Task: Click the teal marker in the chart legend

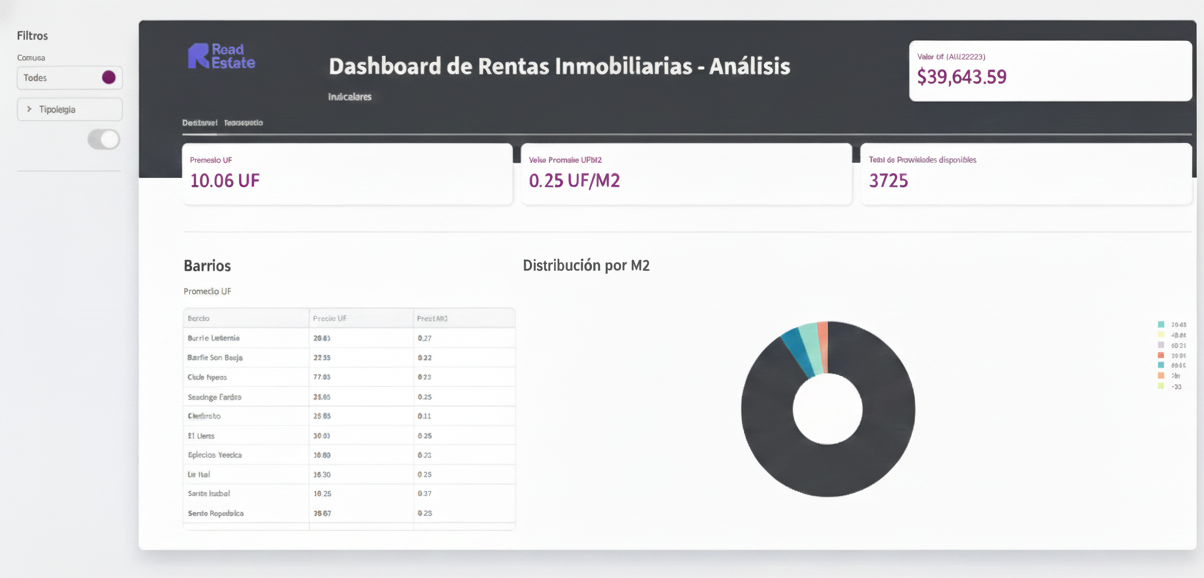Action: pyautogui.click(x=1160, y=325)
